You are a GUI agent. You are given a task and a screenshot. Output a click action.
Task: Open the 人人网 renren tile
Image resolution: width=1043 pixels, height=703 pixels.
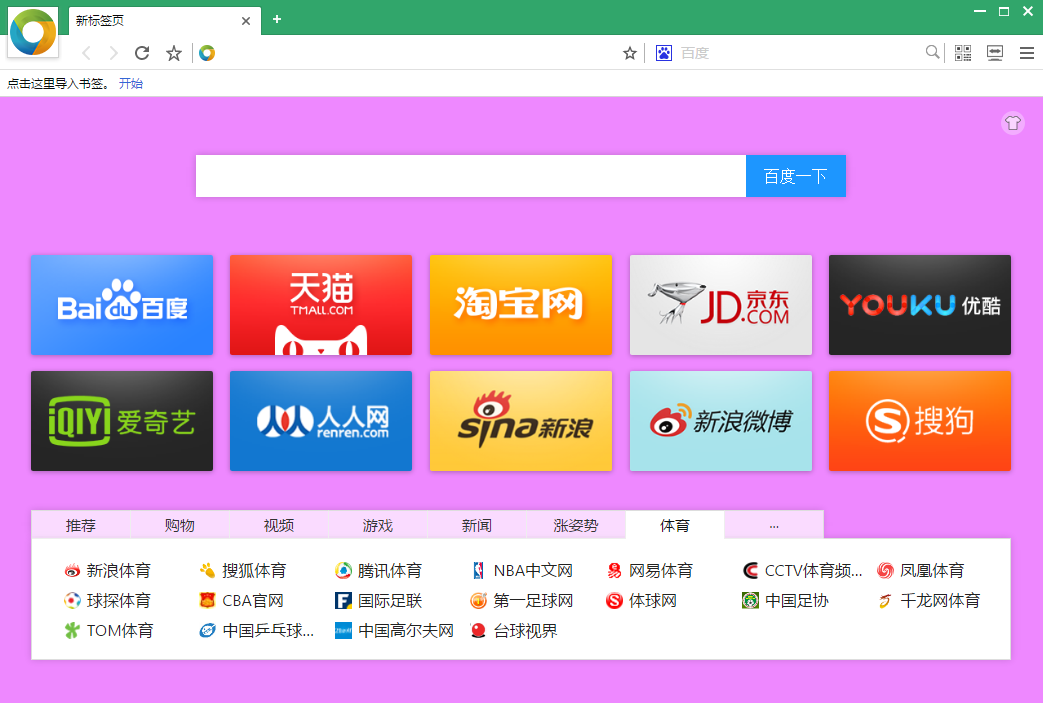[x=321, y=421]
